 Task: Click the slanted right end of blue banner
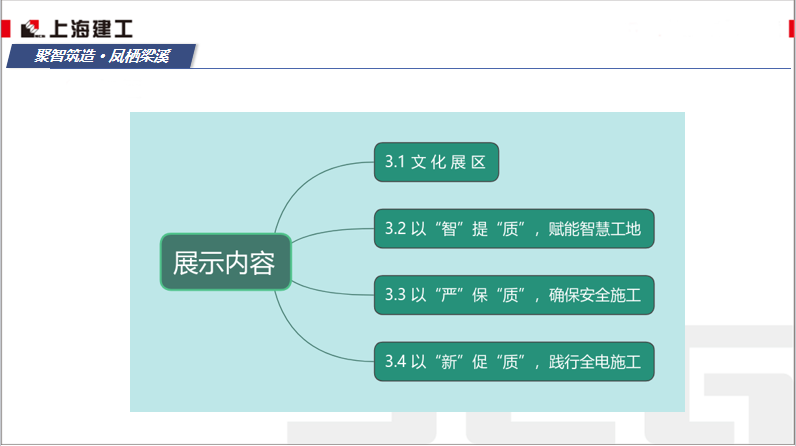click(x=190, y=56)
